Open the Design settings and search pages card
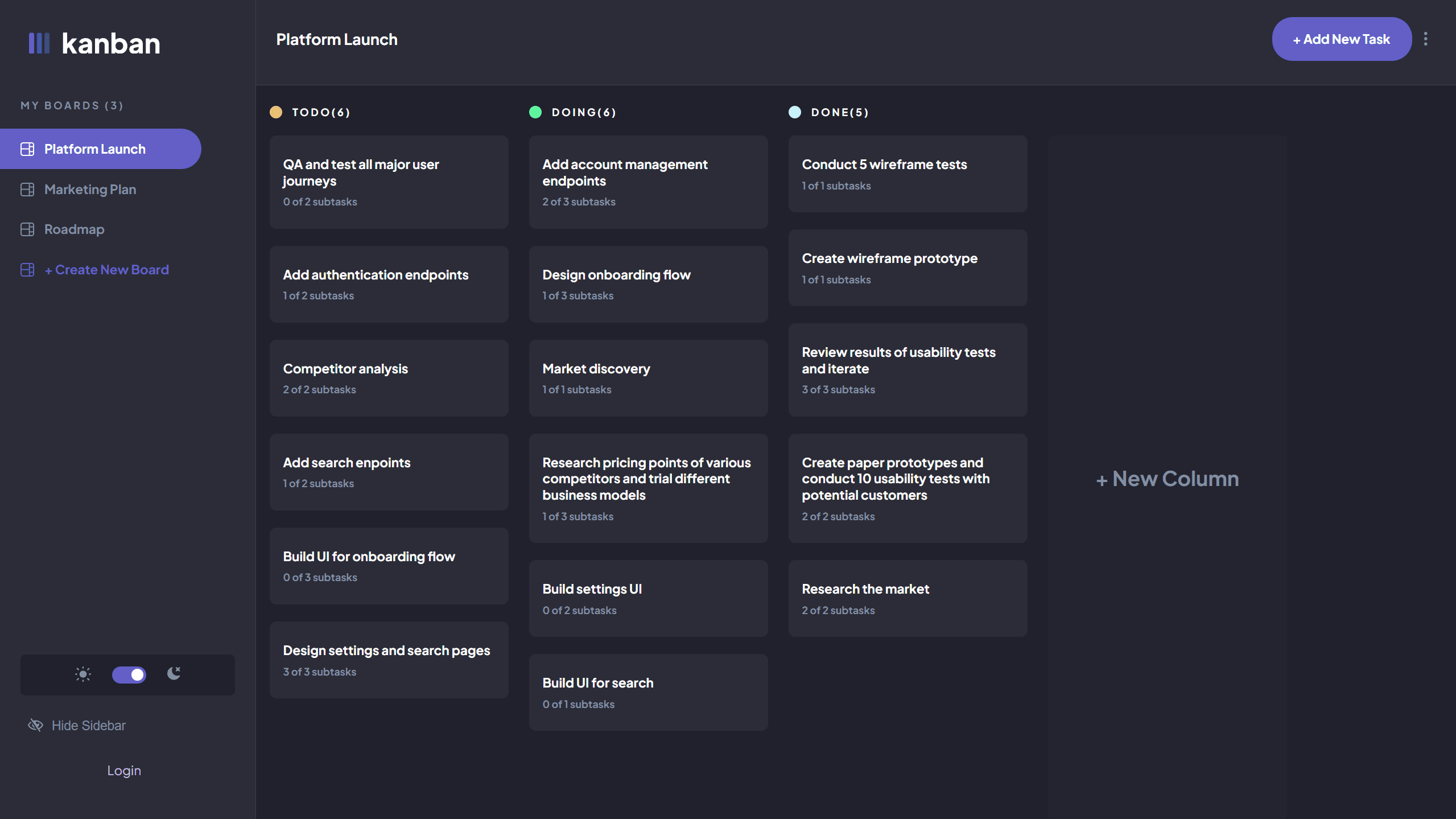Viewport: 1456px width, 819px height. coord(389,660)
